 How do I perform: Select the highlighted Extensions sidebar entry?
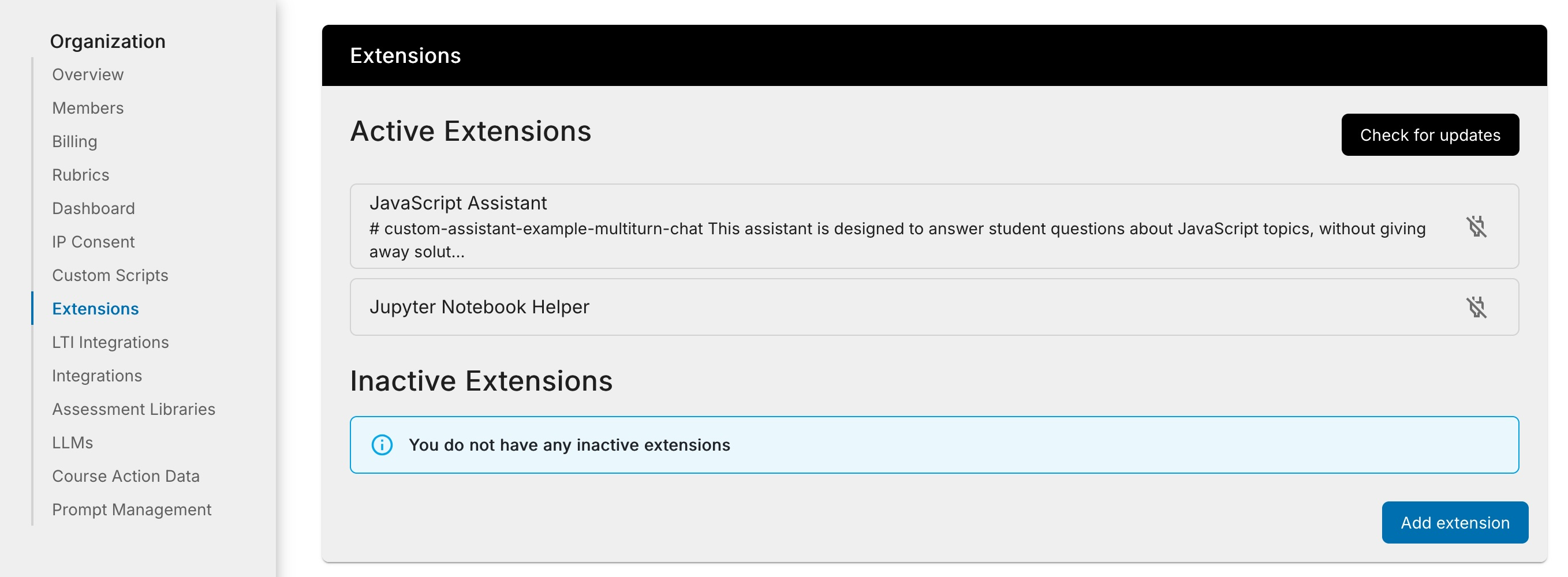point(95,309)
